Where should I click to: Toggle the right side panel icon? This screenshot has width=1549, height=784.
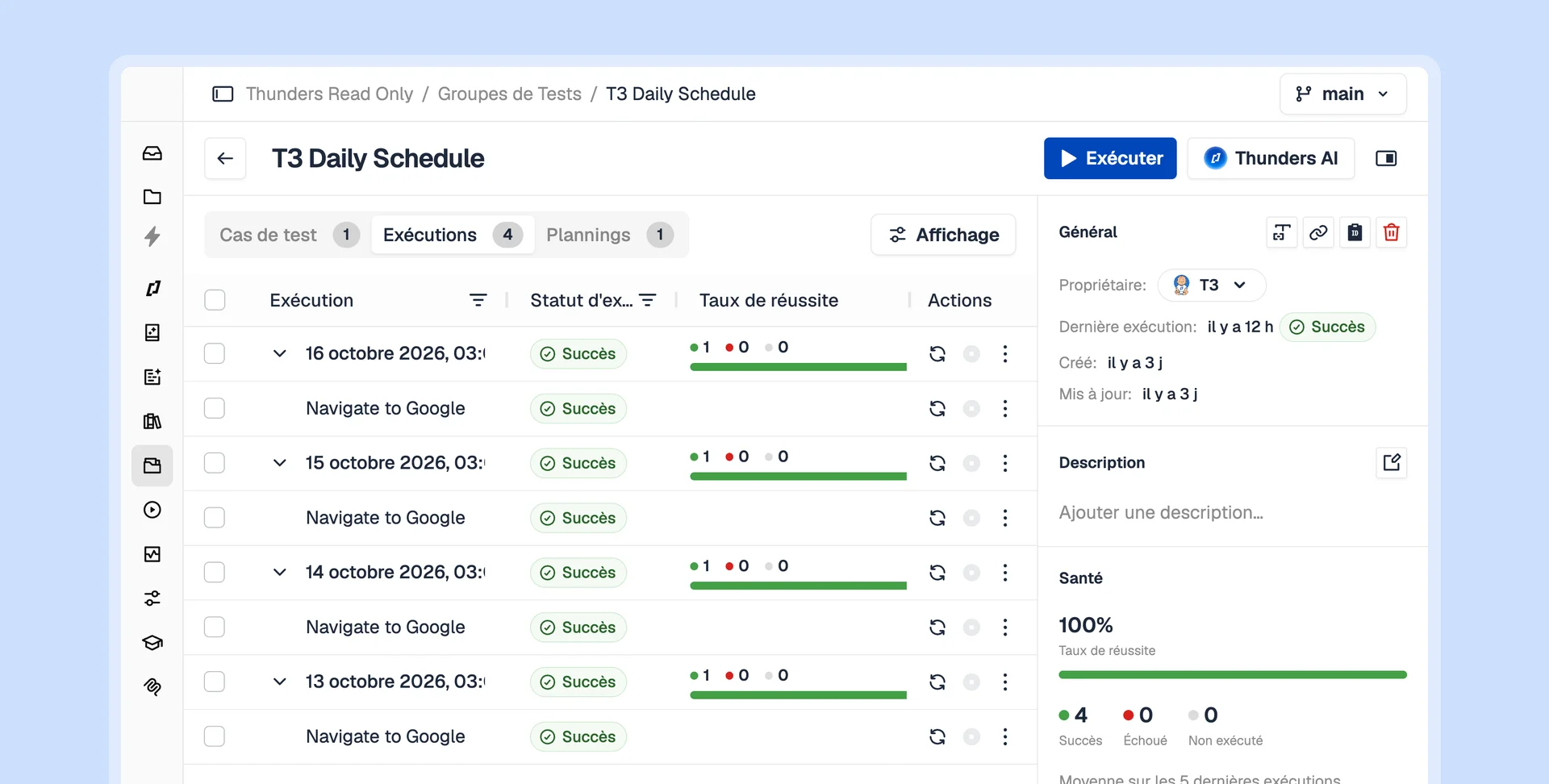(1386, 158)
